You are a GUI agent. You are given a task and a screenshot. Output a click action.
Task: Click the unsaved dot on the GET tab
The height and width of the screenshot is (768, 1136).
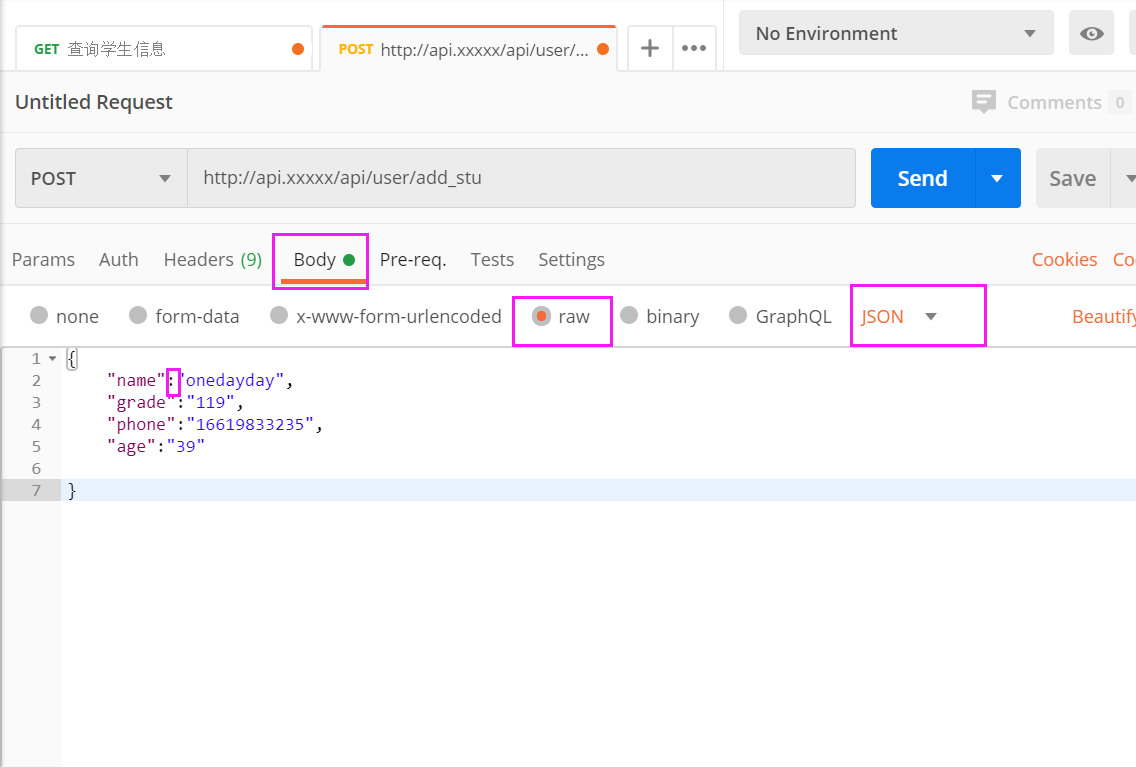point(298,49)
